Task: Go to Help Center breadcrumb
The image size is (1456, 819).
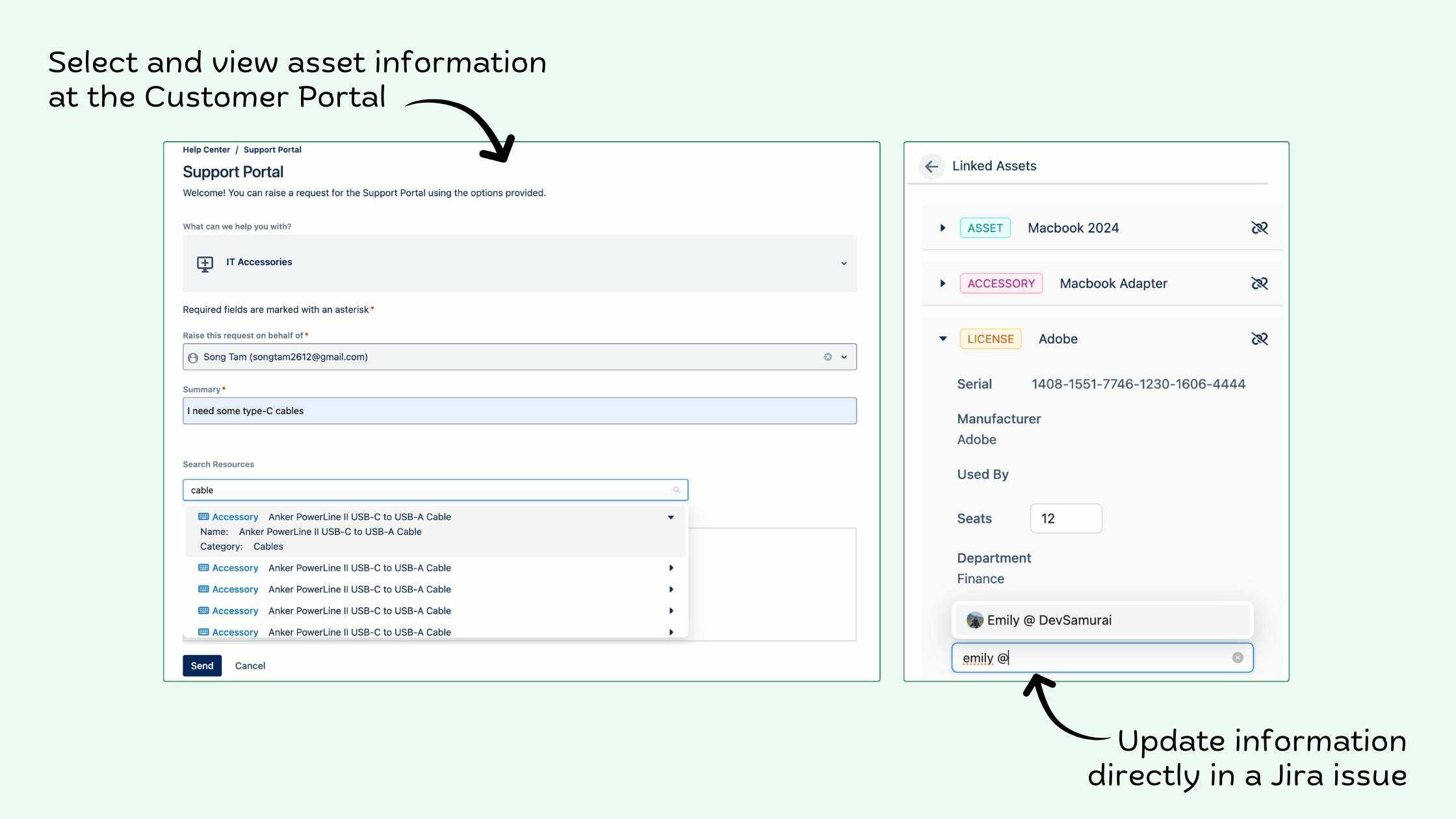Action: 206,149
